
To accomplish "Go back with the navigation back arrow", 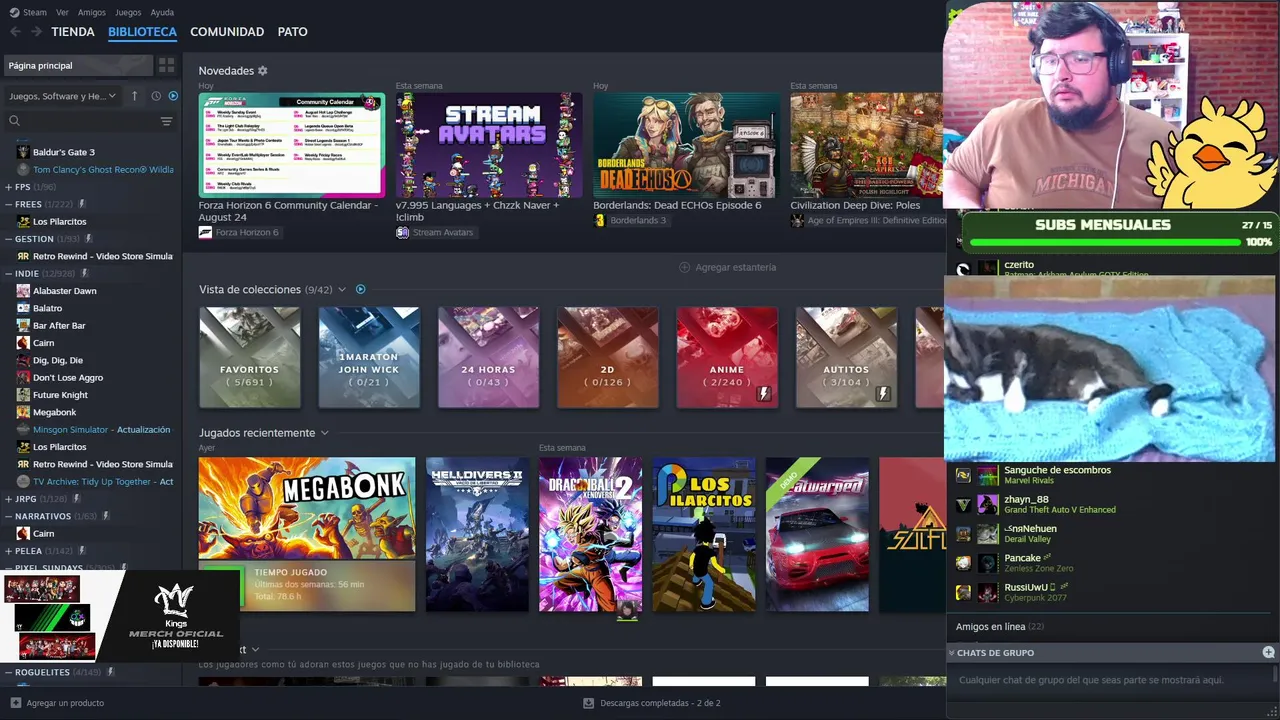I will pos(15,32).
